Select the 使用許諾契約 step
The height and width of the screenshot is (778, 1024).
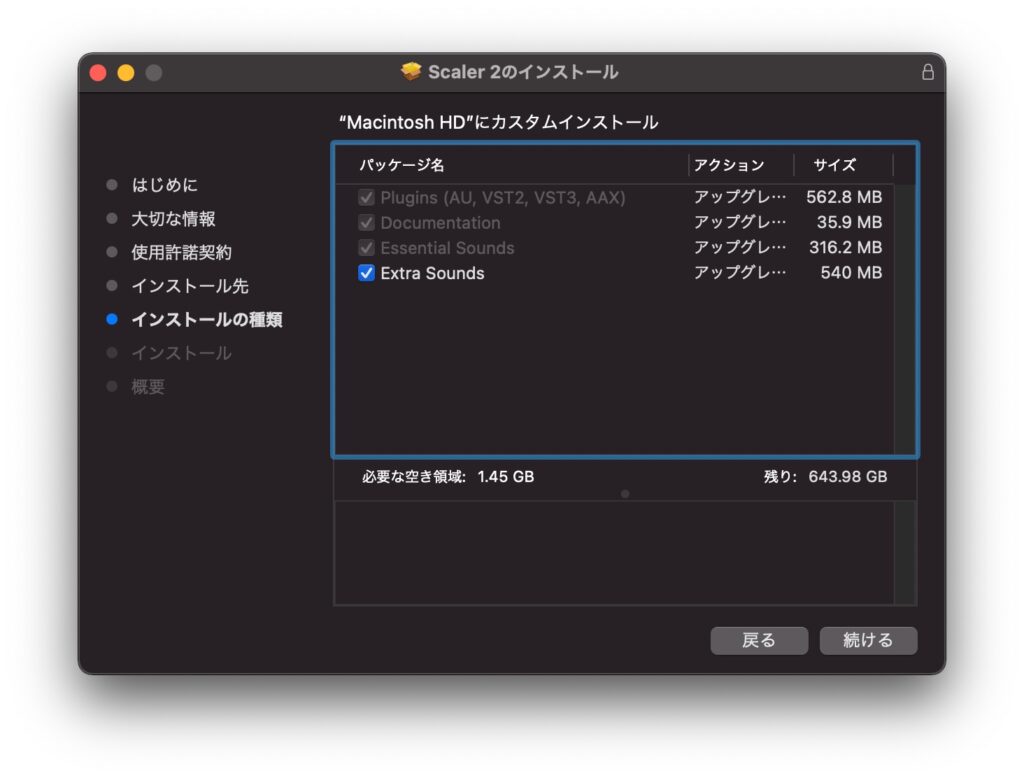(181, 253)
